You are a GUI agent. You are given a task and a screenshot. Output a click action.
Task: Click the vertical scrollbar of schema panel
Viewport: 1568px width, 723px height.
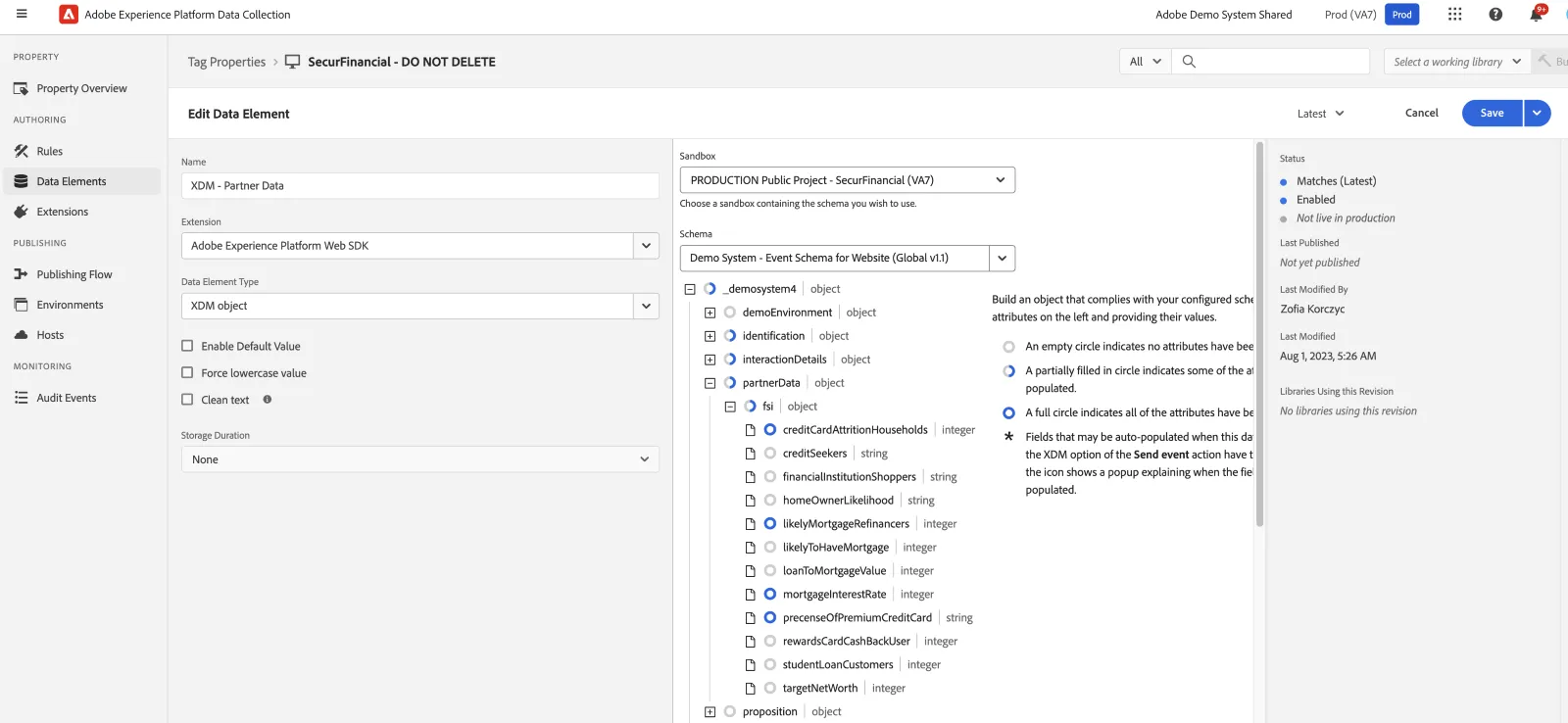click(1259, 333)
